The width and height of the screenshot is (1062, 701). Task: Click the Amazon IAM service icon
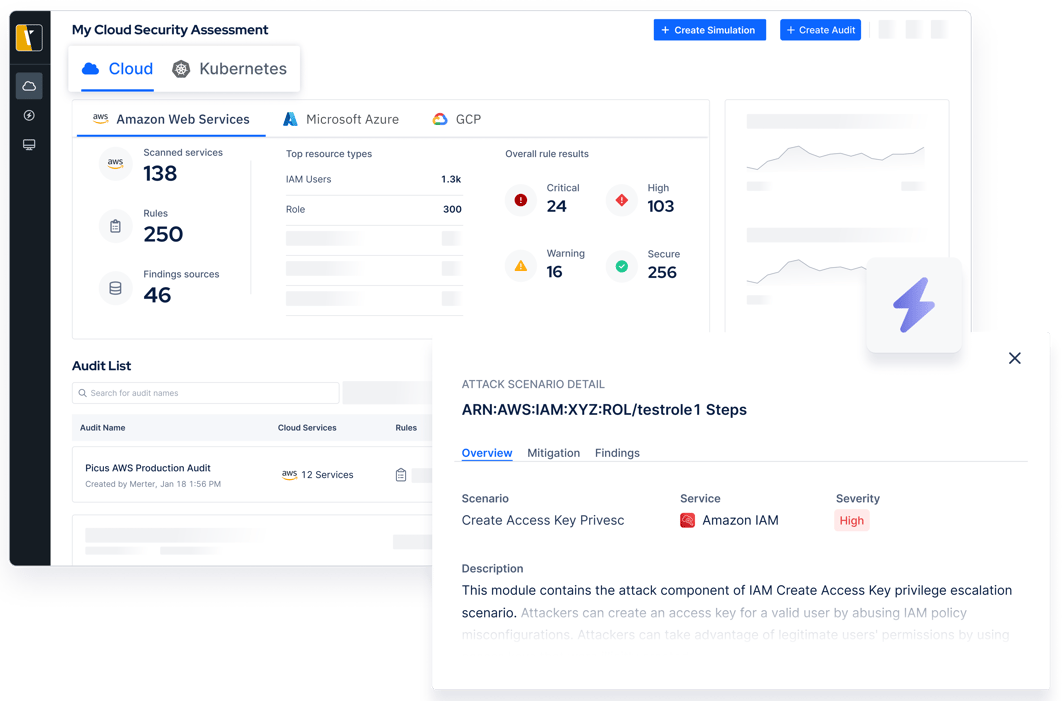coord(686,520)
